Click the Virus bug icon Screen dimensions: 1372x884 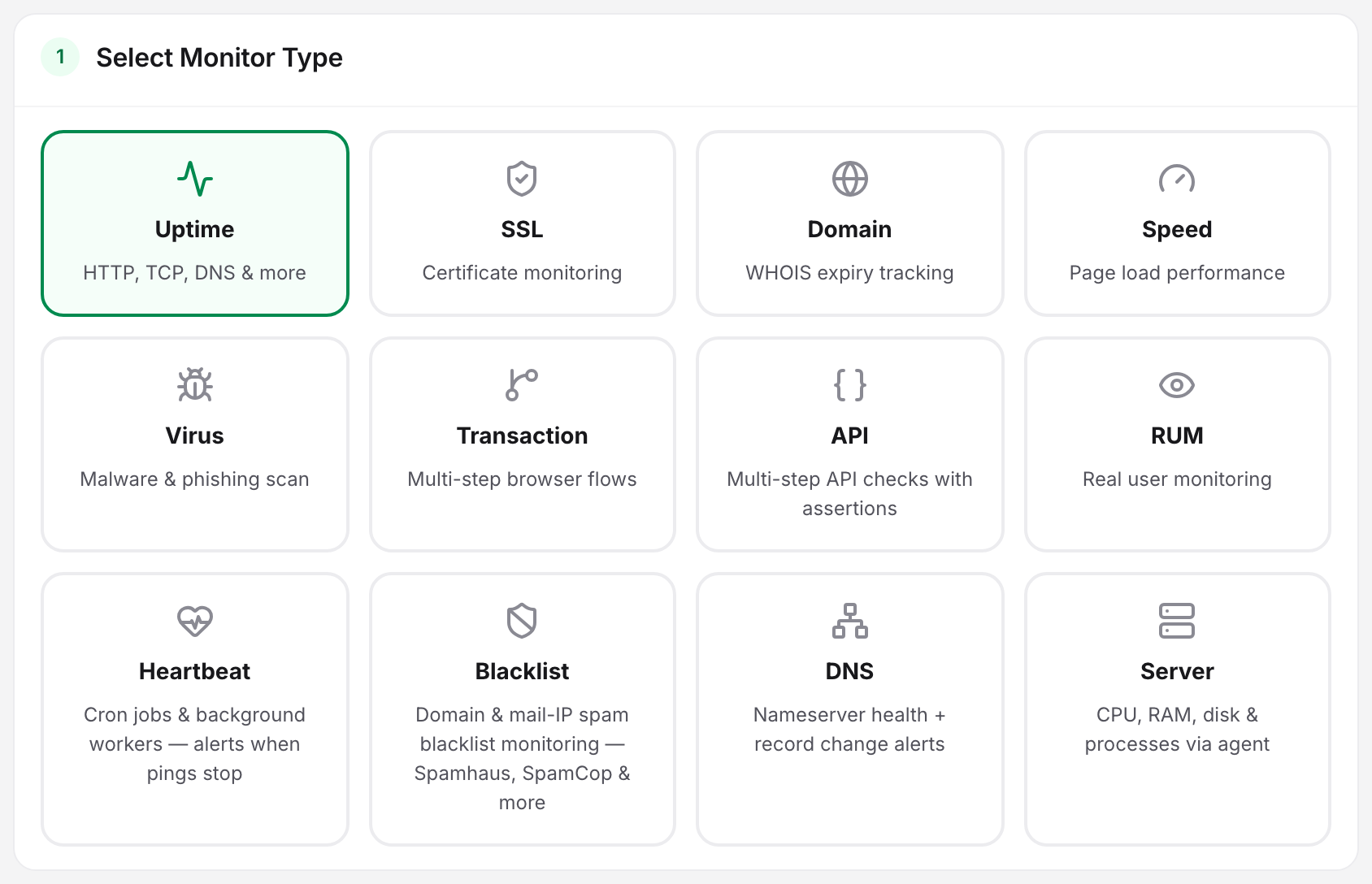click(195, 385)
